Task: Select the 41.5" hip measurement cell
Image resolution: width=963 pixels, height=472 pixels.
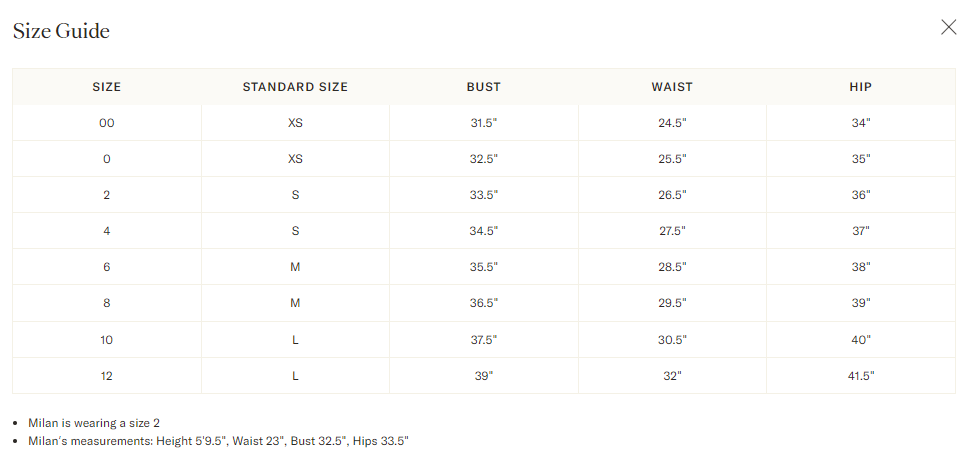Action: coord(861,376)
